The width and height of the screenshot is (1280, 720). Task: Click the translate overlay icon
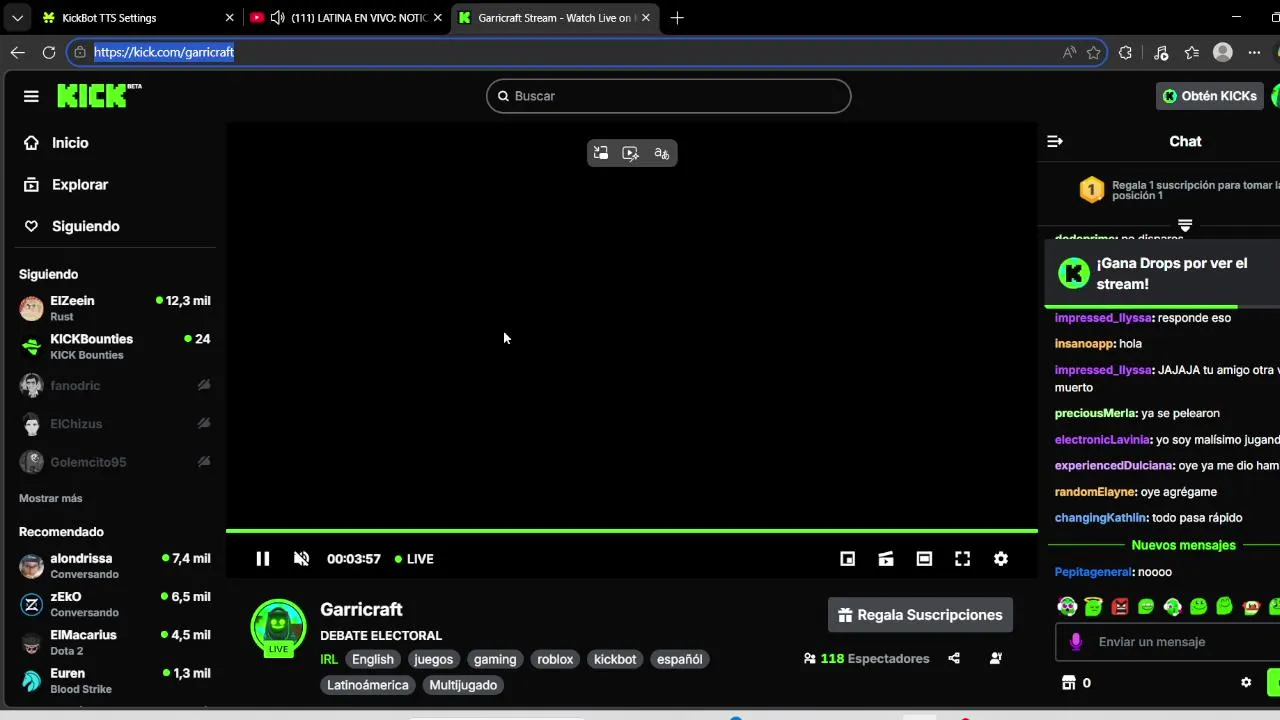[x=661, y=153]
